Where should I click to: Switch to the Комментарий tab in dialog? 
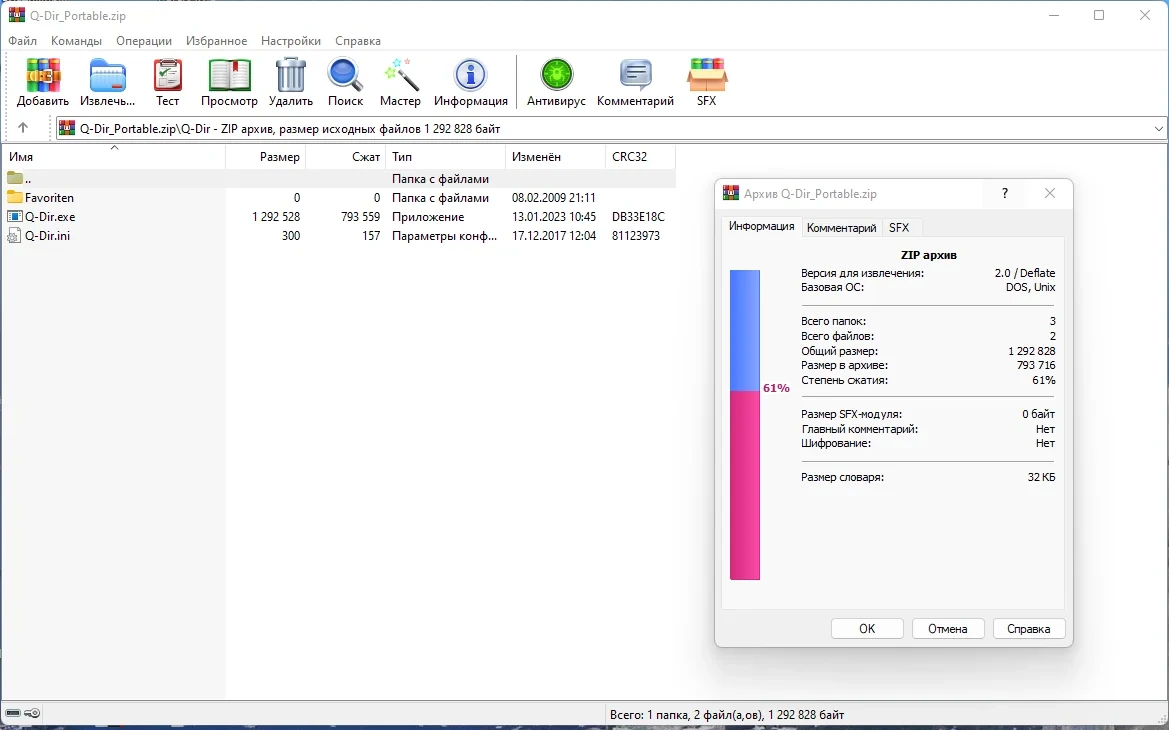tap(842, 227)
